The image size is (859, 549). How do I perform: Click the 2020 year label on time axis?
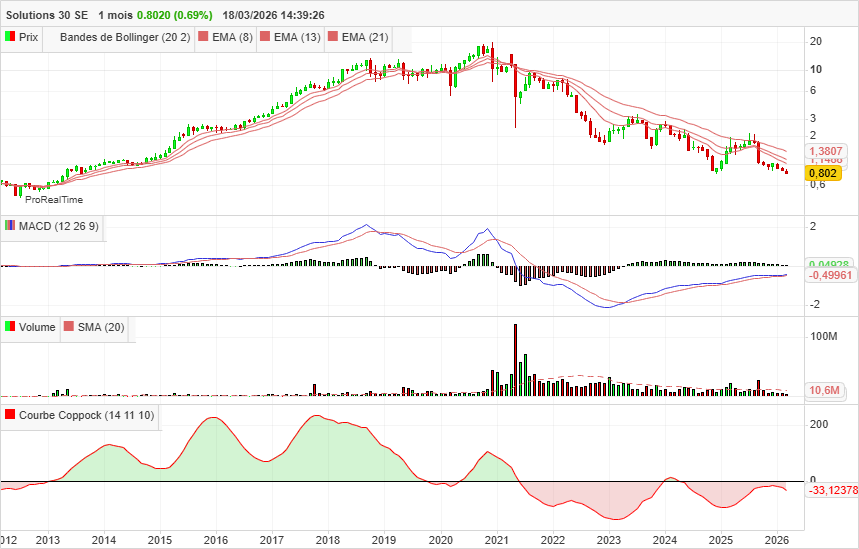440,540
